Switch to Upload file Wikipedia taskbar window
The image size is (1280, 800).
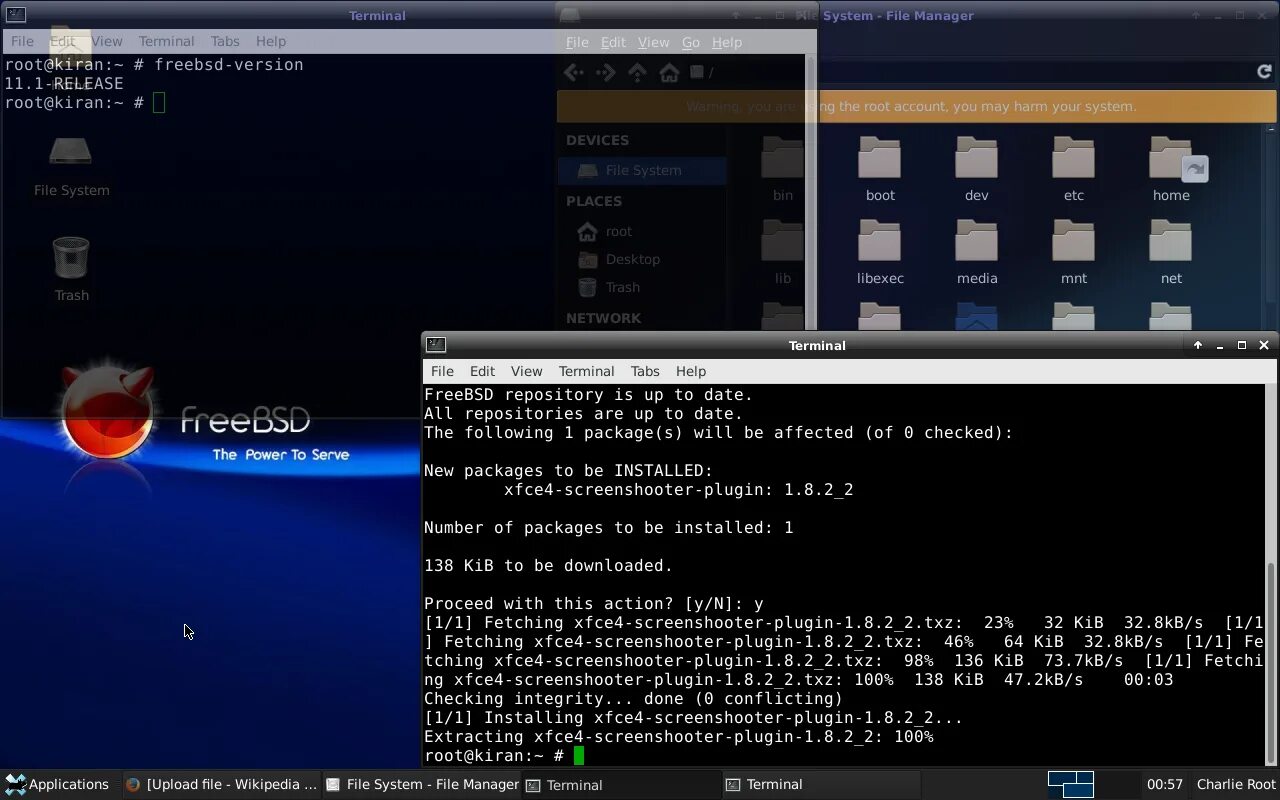coord(221,784)
